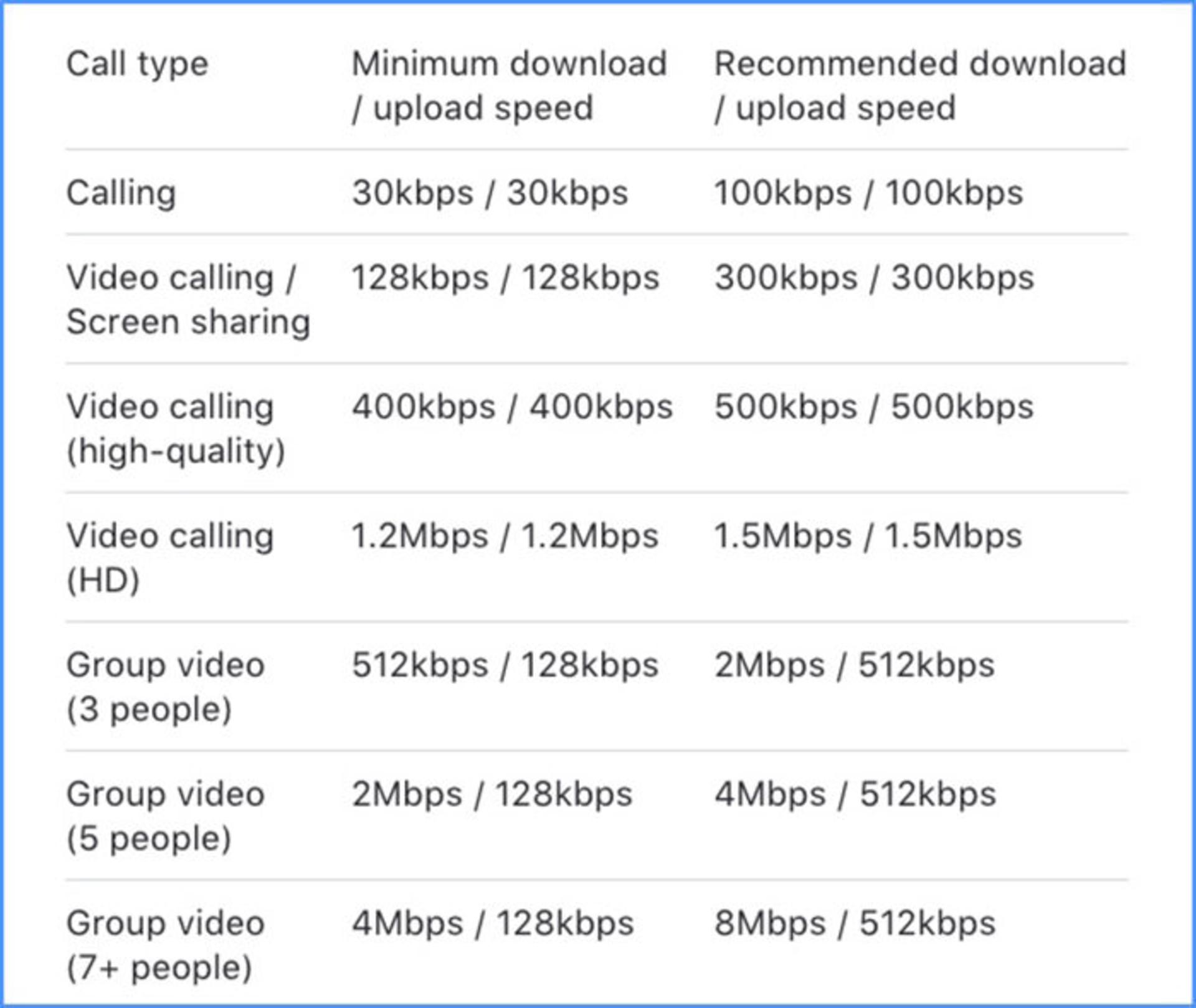Viewport: 1196px width, 1008px height.
Task: Click the Video calling (HD) label
Action: coord(170,558)
